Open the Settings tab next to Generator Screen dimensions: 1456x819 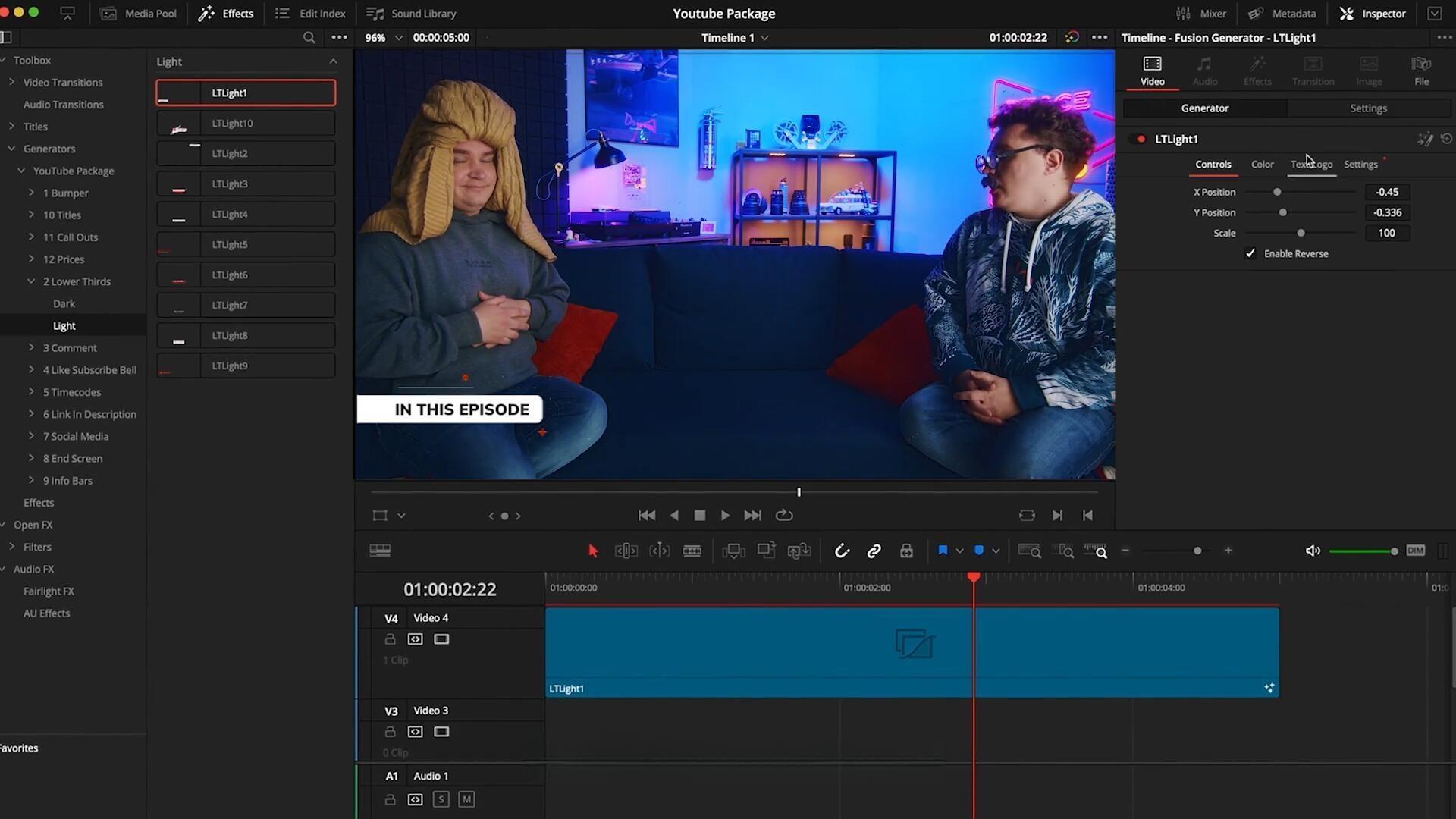[x=1368, y=108]
